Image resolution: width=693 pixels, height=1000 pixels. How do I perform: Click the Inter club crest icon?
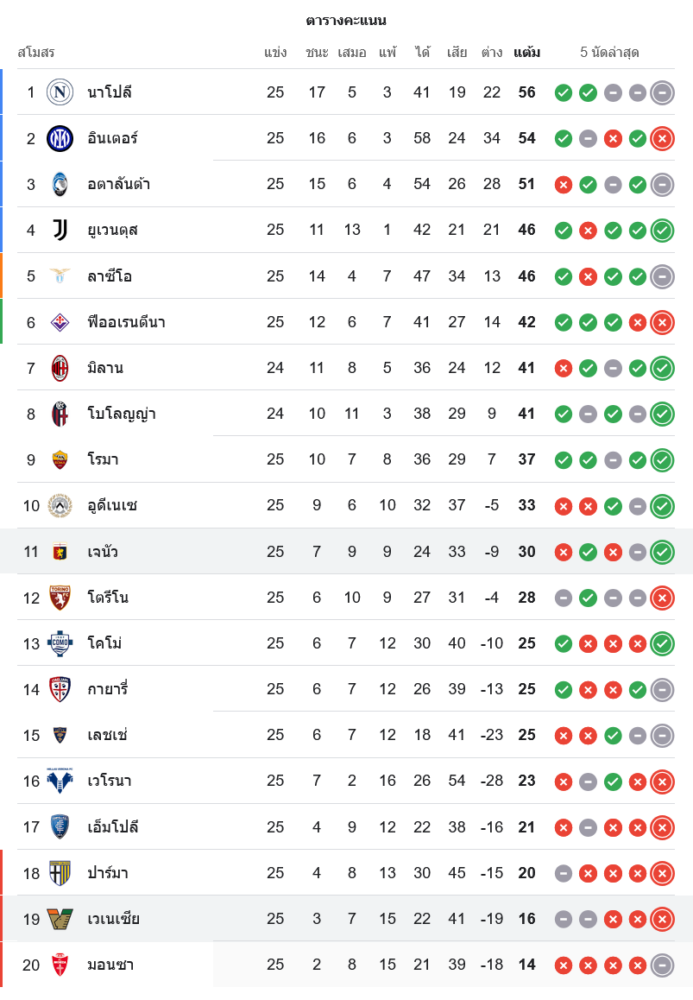[60, 138]
